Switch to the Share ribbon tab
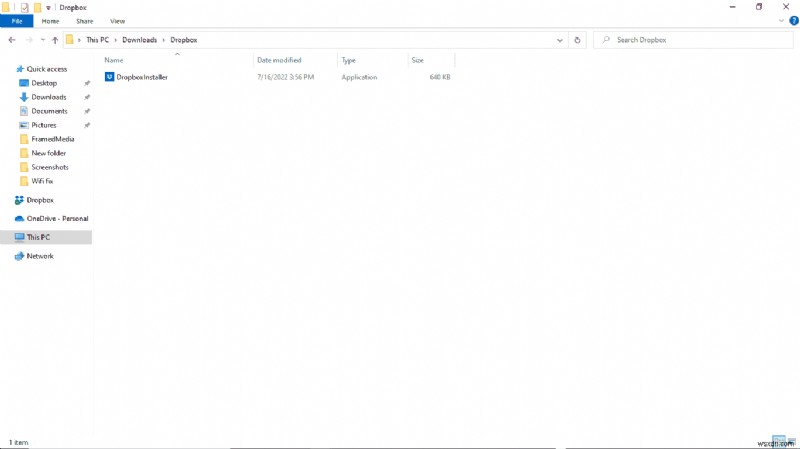The width and height of the screenshot is (800, 449). pos(85,21)
